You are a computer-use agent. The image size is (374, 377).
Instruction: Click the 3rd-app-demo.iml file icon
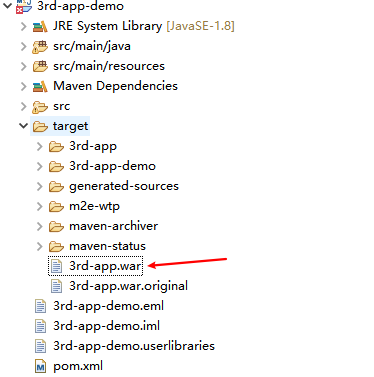pos(40,326)
